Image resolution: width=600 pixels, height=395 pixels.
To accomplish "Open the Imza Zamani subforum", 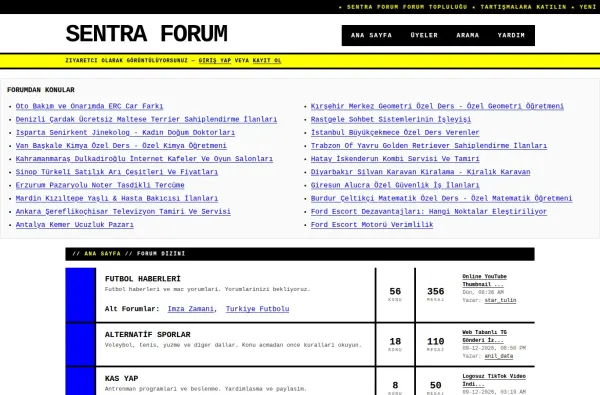I will (x=191, y=309).
